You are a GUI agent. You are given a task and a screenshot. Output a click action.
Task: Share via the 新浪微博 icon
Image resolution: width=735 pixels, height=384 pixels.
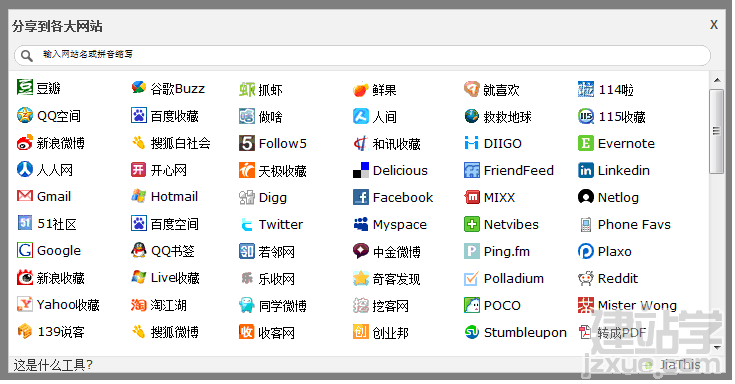(x=24, y=143)
